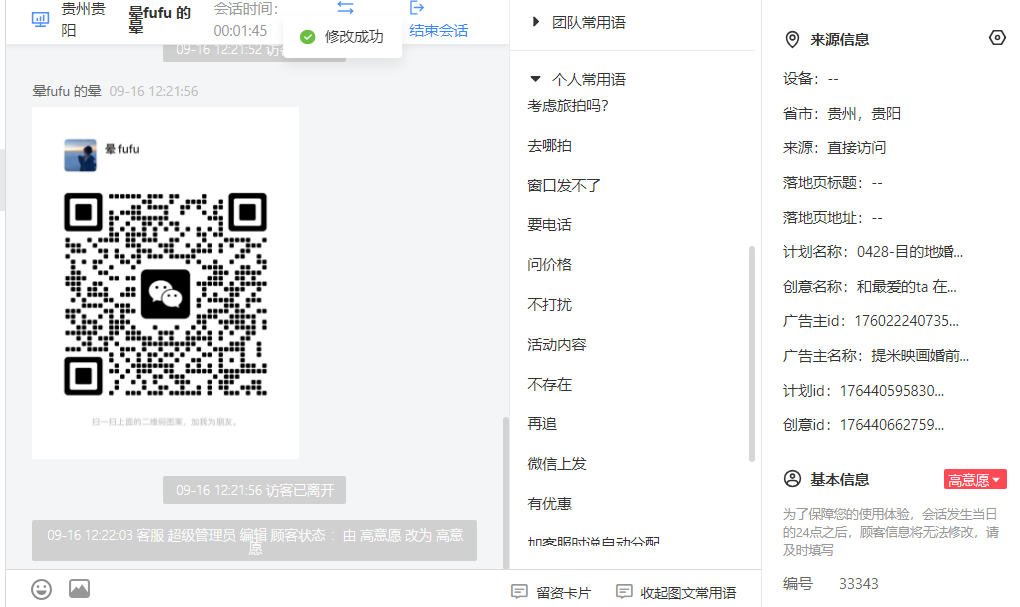Click the 来源信息 section heading
1020x607 pixels.
(839, 40)
